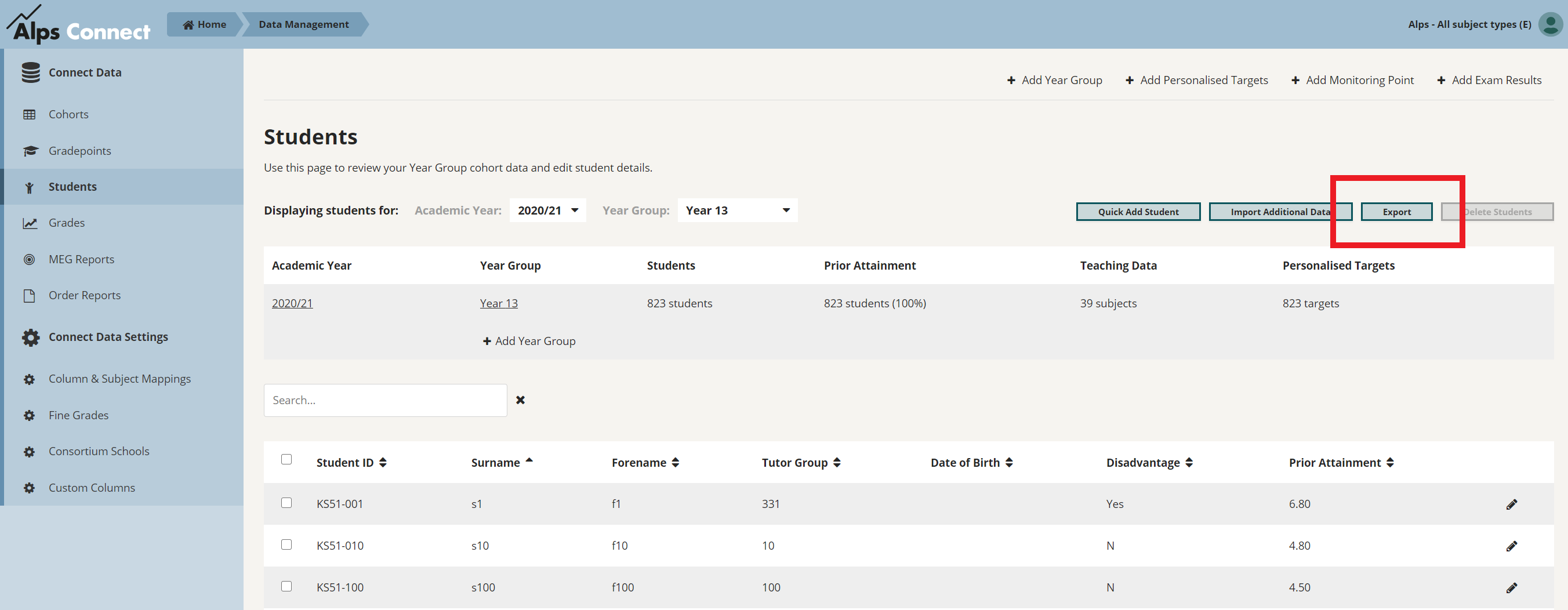Click the Grades chart icon
The height and width of the screenshot is (610, 1568).
(x=30, y=223)
